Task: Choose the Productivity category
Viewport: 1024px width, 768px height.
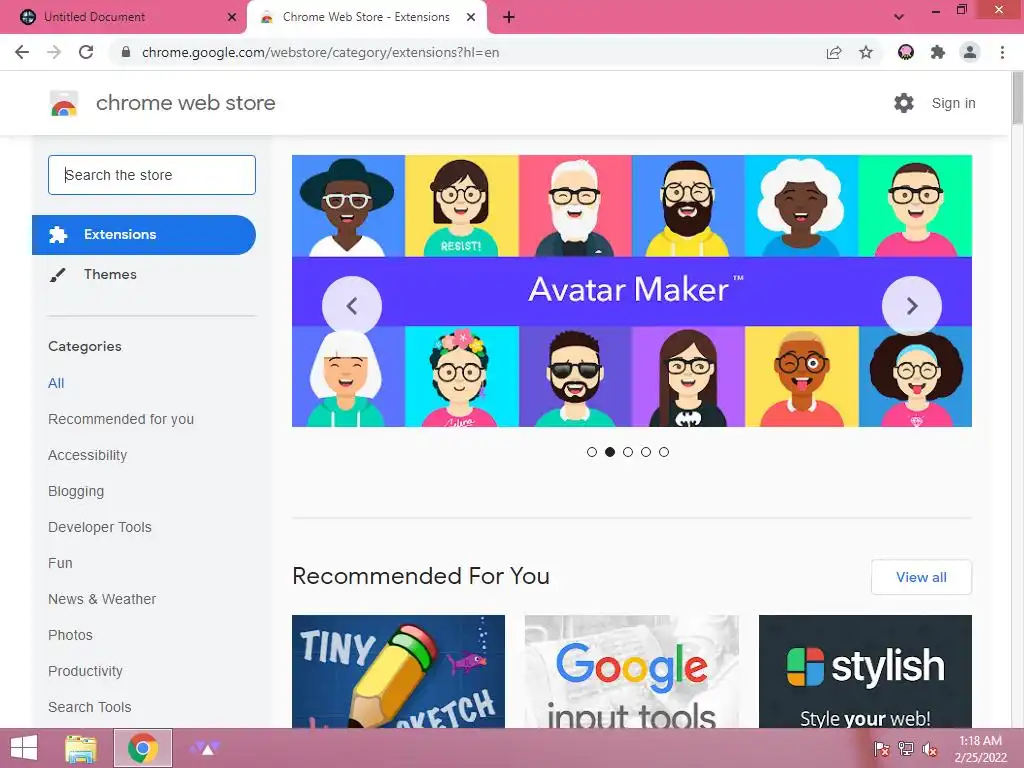Action: pos(86,671)
